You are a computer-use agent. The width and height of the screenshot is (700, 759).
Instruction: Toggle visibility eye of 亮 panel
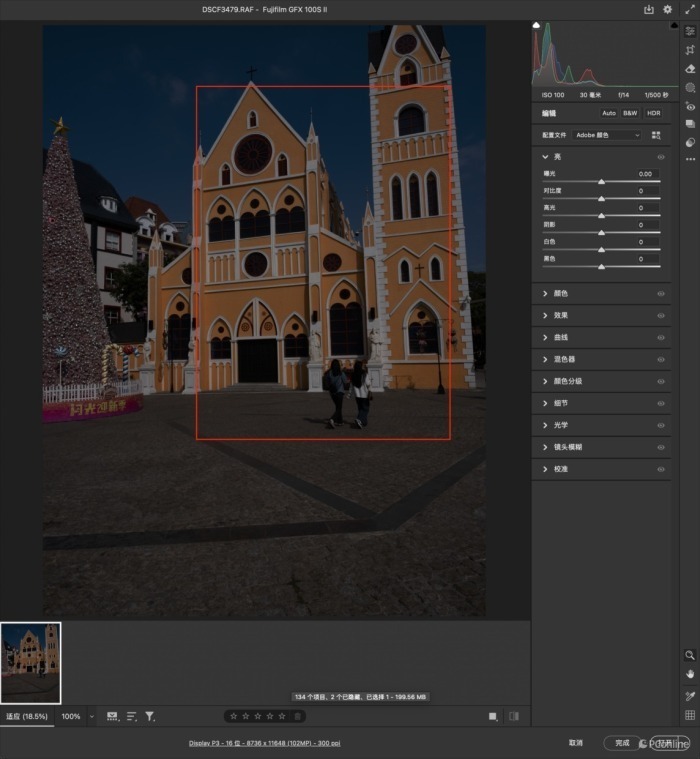point(661,157)
